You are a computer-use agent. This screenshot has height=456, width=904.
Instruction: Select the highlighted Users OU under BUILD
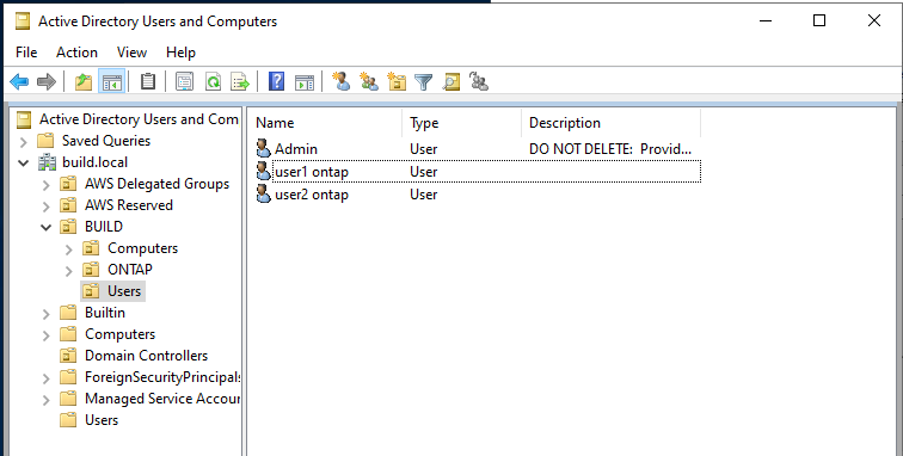point(124,291)
